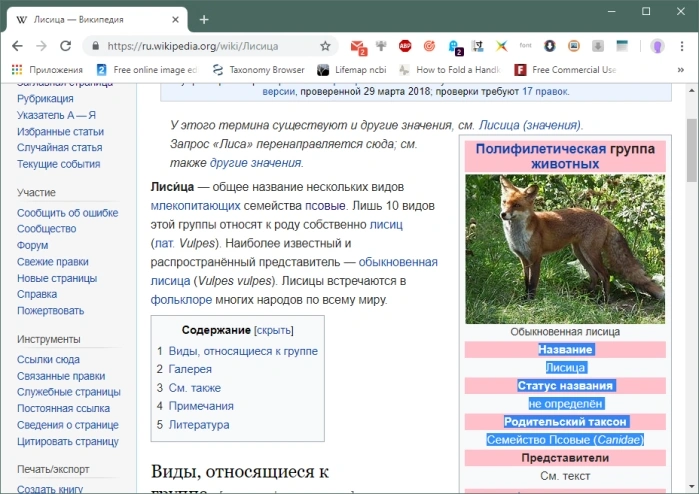Open Связанные правки
Screen dimensions: 699x494
point(61,376)
